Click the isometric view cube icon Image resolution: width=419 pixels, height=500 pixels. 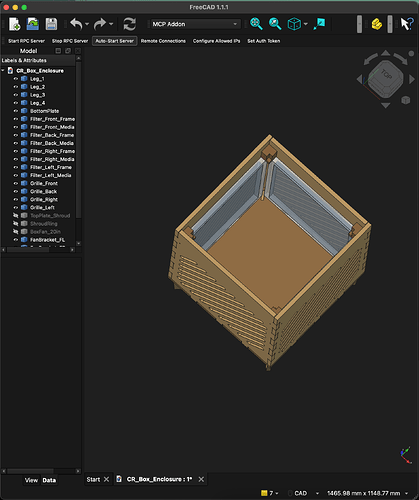pyautogui.click(x=294, y=24)
